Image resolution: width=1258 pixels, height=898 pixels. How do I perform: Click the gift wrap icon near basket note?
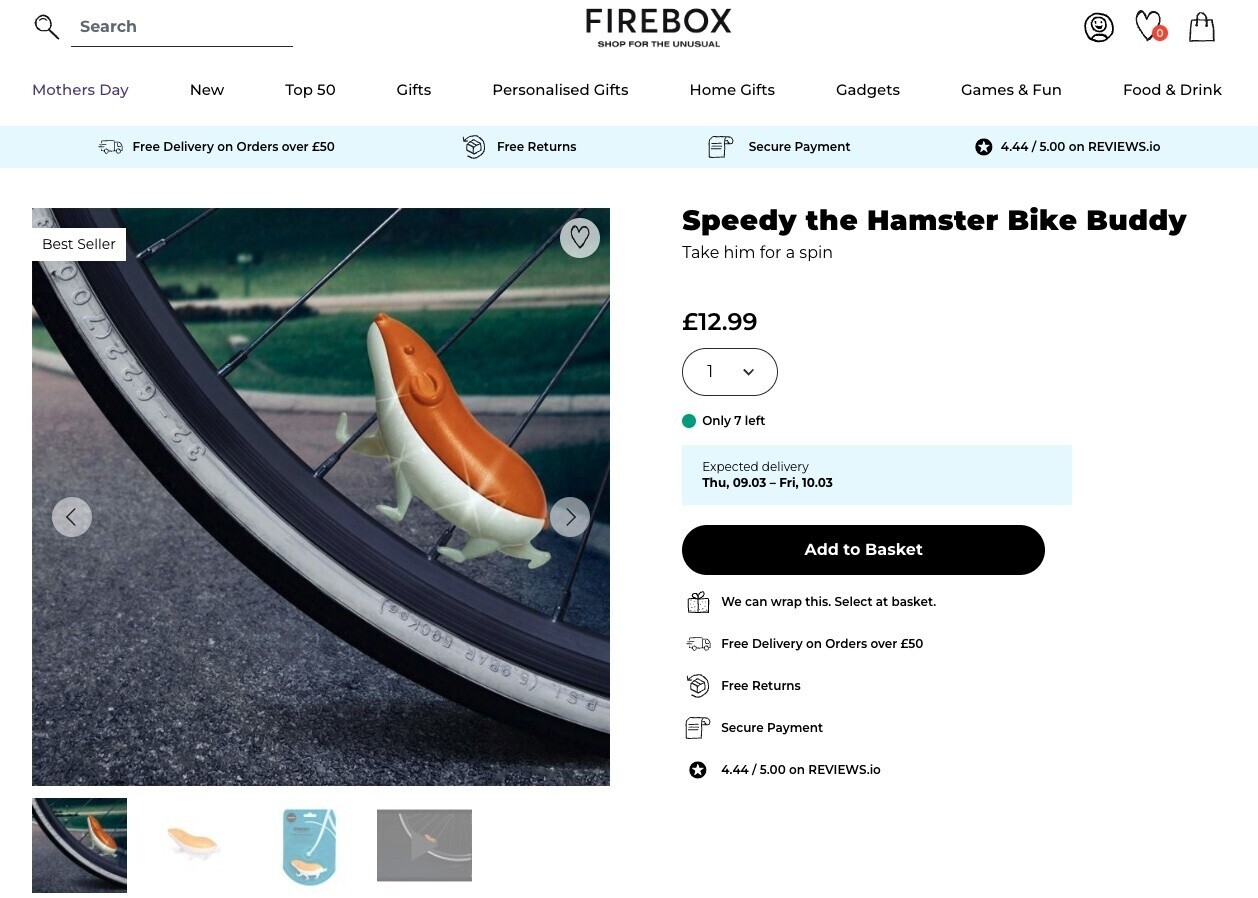tap(697, 601)
